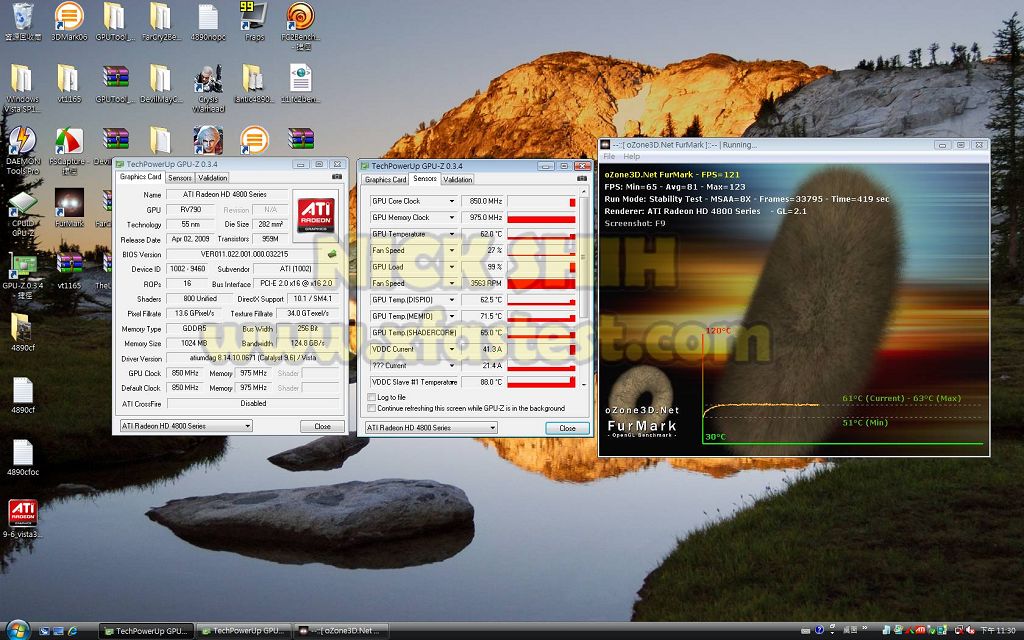This screenshot has height=640, width=1024.
Task: Launch DAEMON Tools Pro from the desktop
Action: point(21,143)
